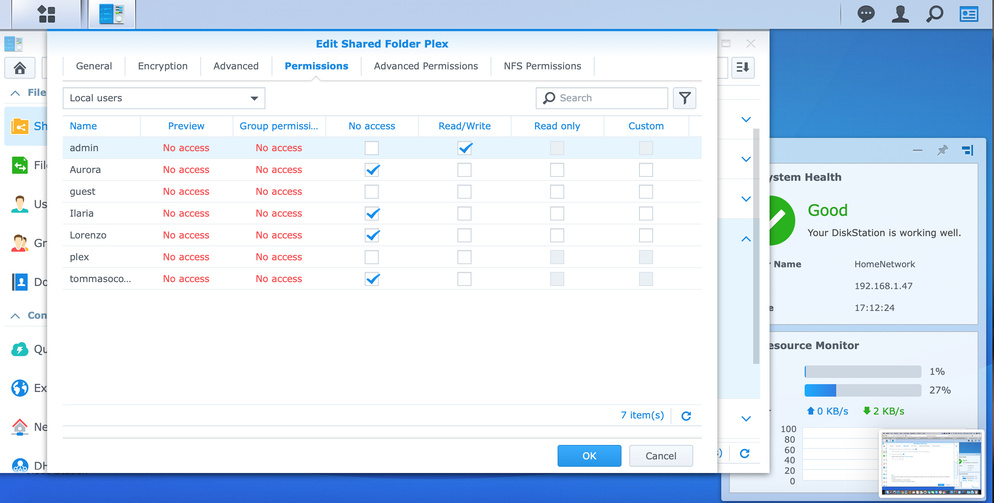This screenshot has height=503, width=994.
Task: Switch to the Encryption tab
Action: tap(163, 66)
